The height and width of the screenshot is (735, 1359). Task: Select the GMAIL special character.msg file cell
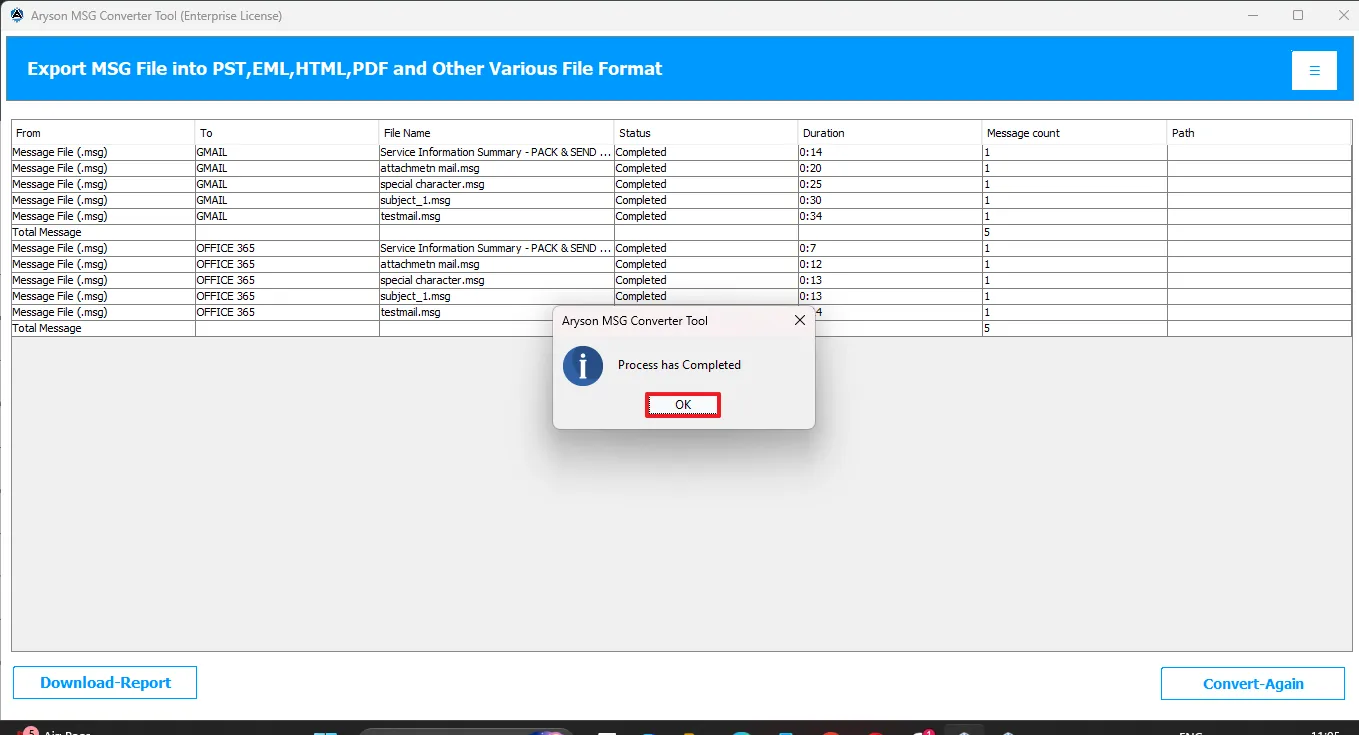coord(496,184)
